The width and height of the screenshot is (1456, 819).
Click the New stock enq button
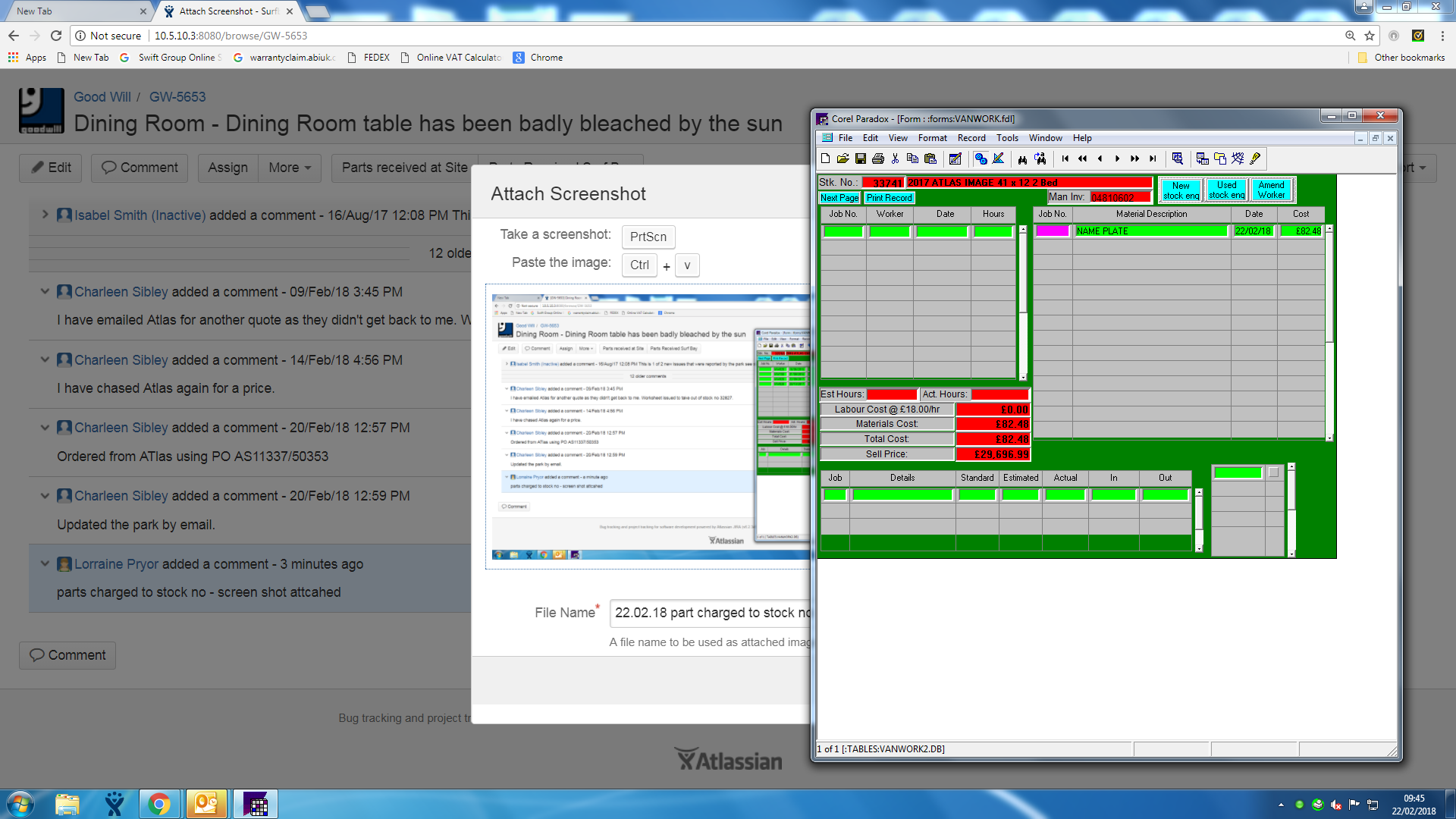[1181, 190]
